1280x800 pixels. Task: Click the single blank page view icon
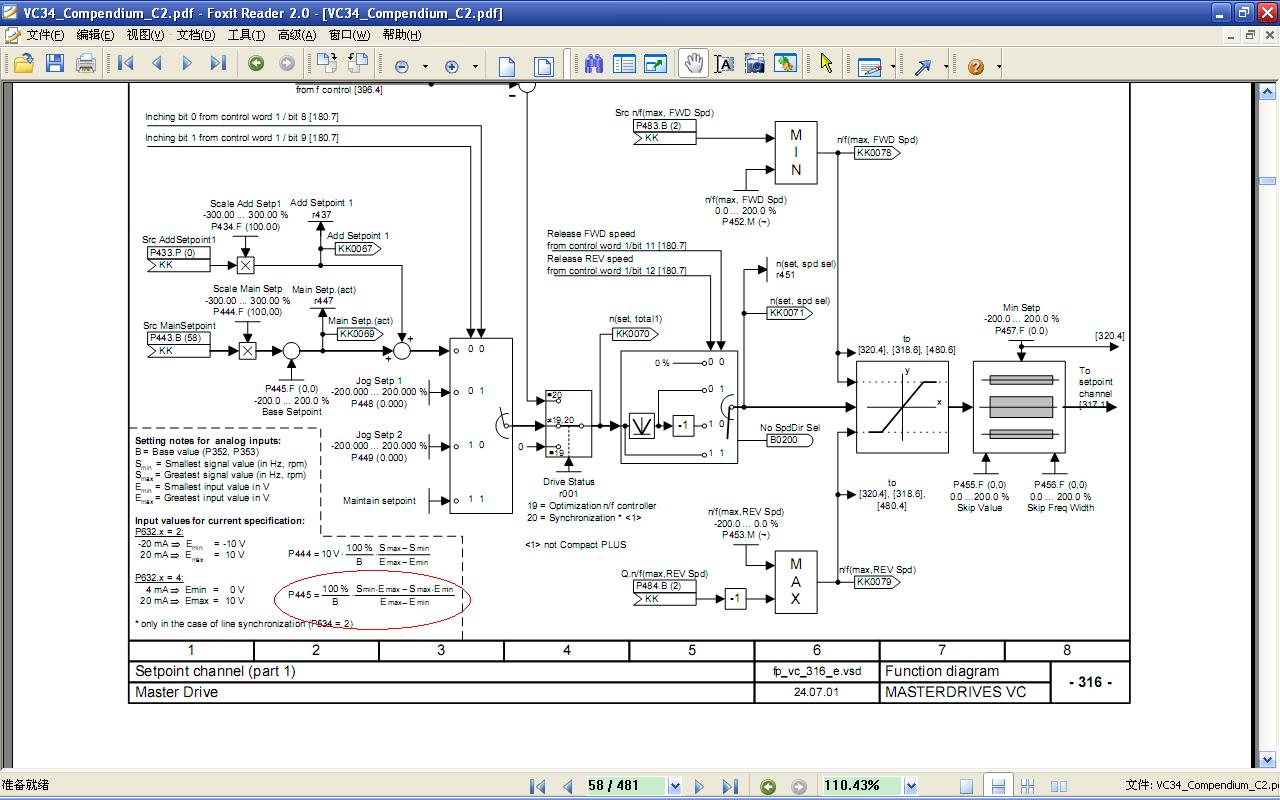507,66
